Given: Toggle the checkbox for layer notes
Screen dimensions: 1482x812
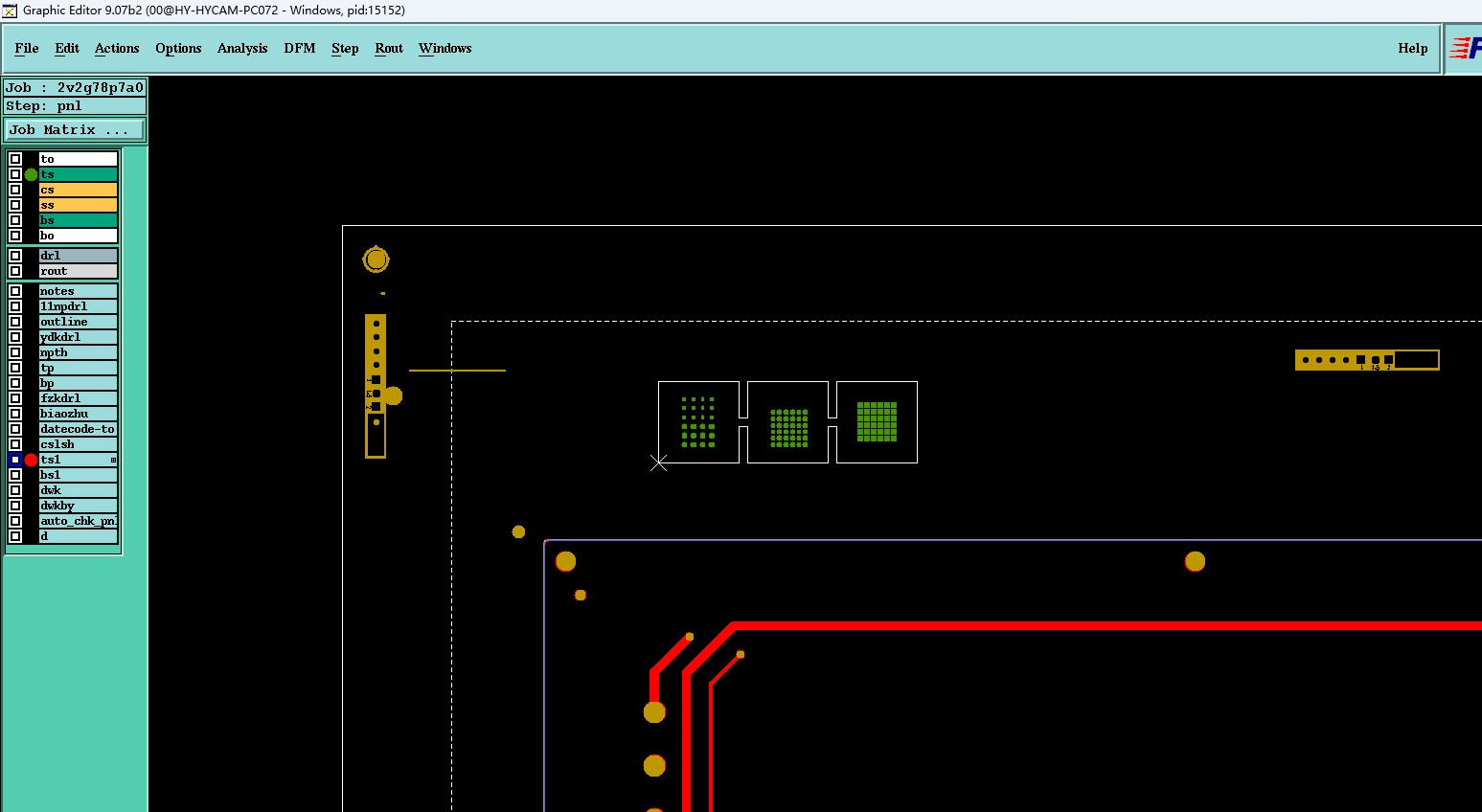Looking at the screenshot, I should click(15, 291).
